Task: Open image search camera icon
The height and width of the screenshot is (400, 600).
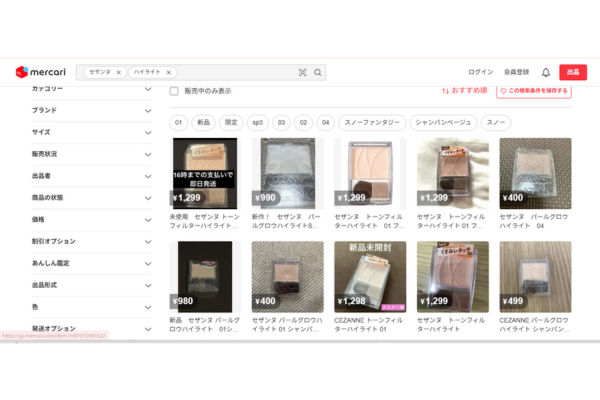Action: (x=302, y=72)
